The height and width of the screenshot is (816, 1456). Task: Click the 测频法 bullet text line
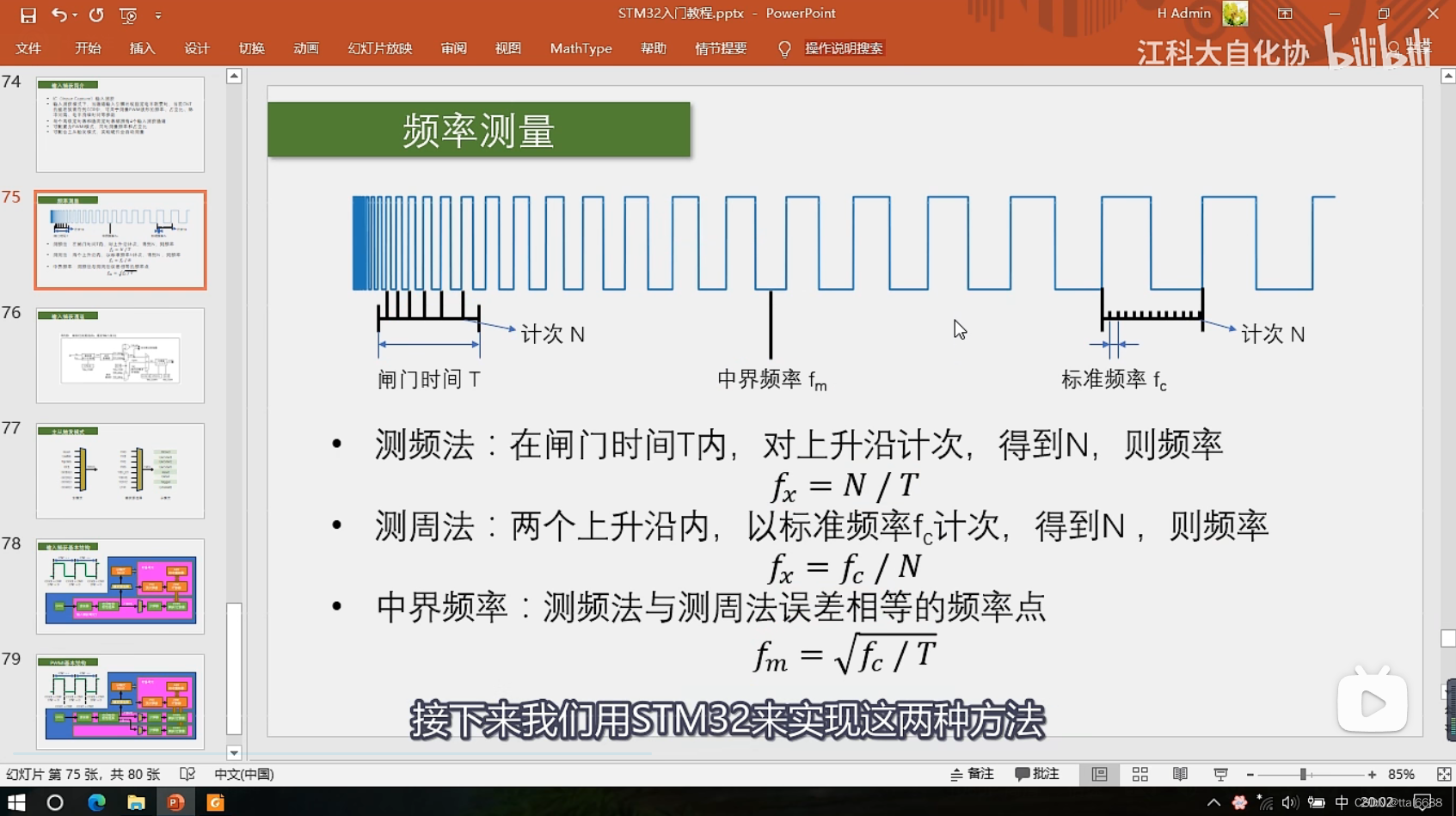click(799, 445)
